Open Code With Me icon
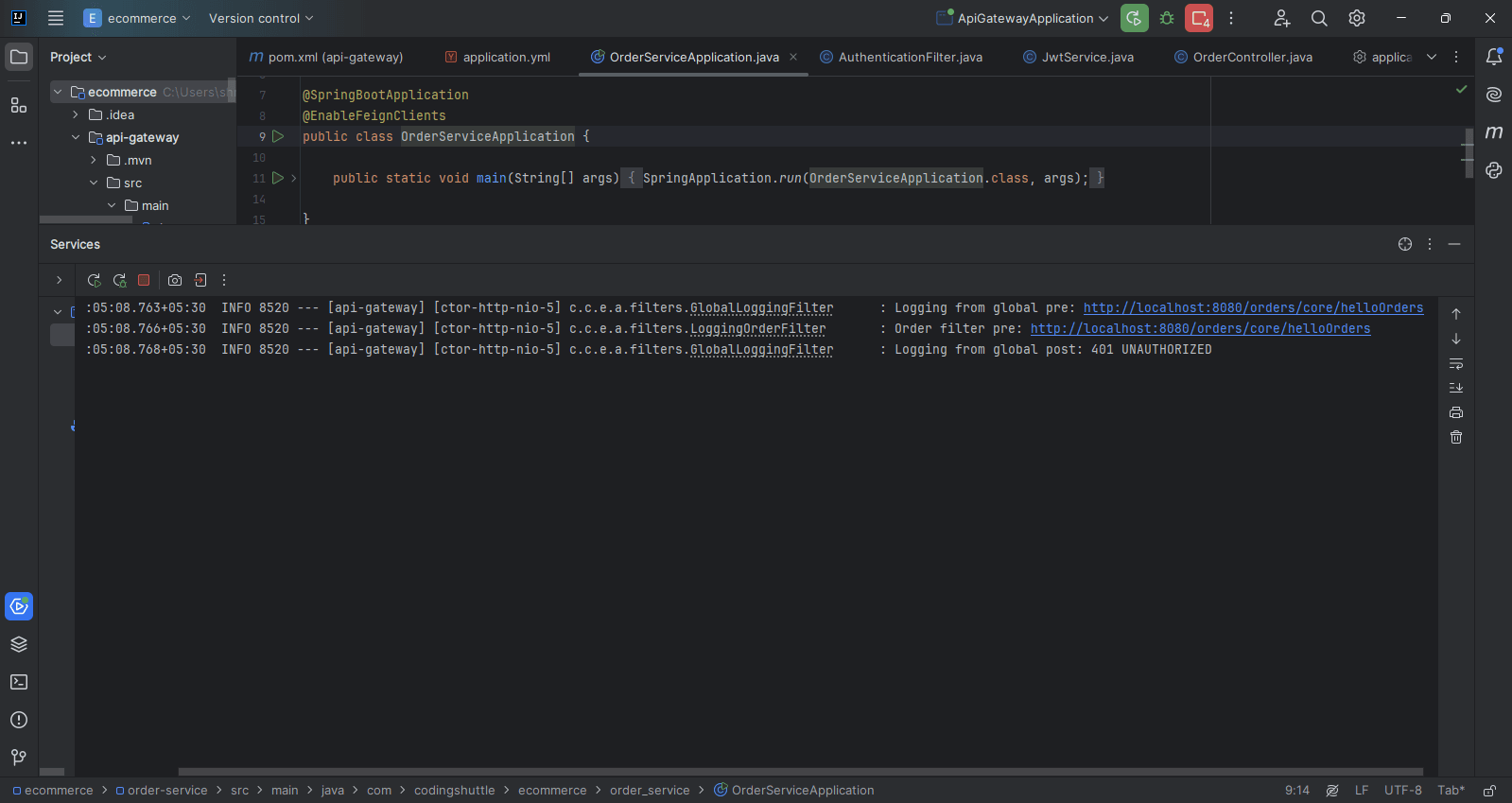This screenshot has height=803, width=1512. (x=1281, y=18)
